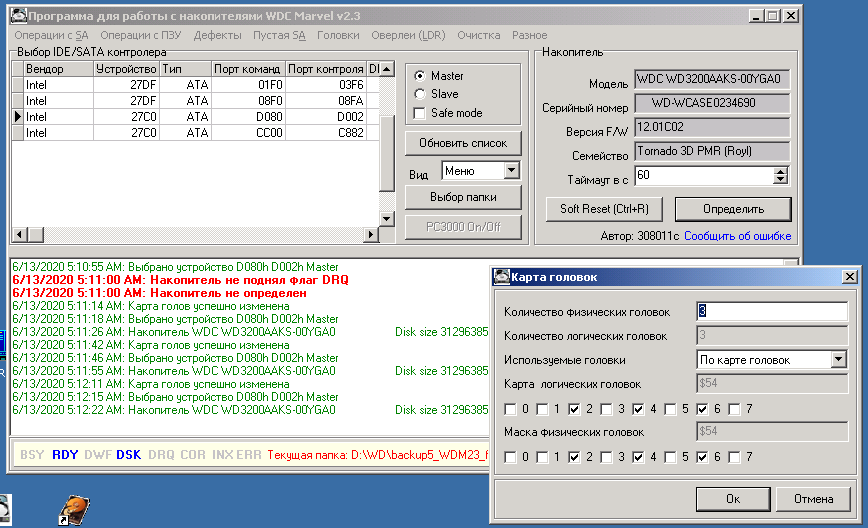
Task: Open the Сообщить об ошибке link
Action: pyautogui.click(x=738, y=236)
